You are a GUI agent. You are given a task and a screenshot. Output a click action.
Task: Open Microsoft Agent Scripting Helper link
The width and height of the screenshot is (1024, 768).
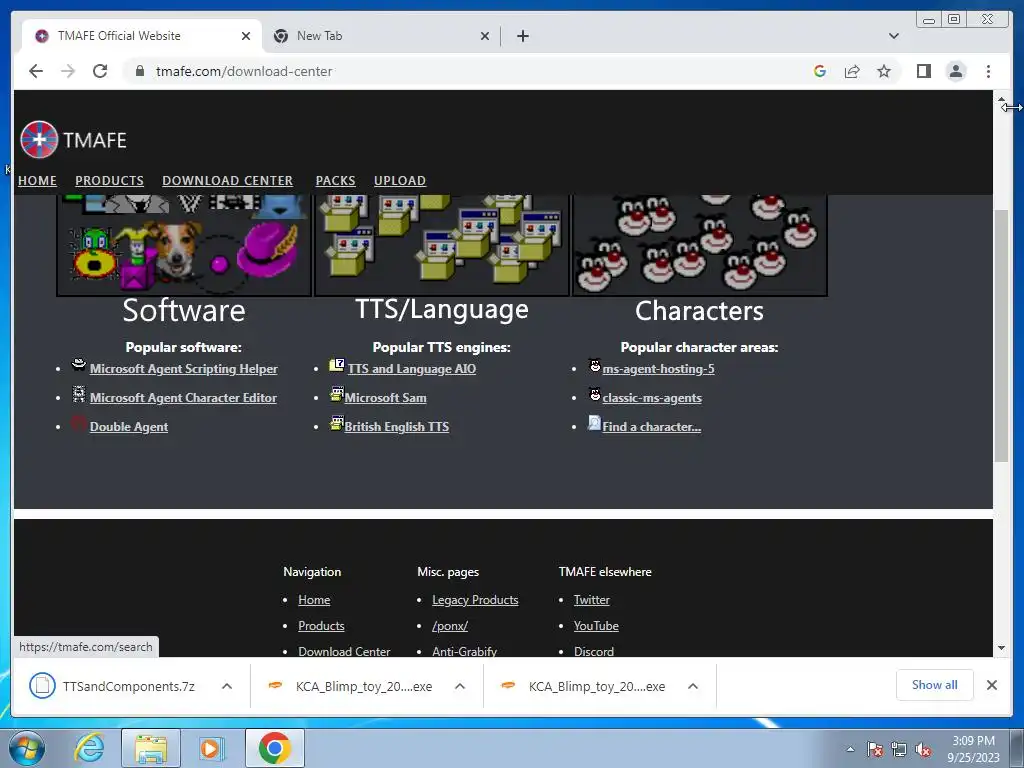point(184,369)
